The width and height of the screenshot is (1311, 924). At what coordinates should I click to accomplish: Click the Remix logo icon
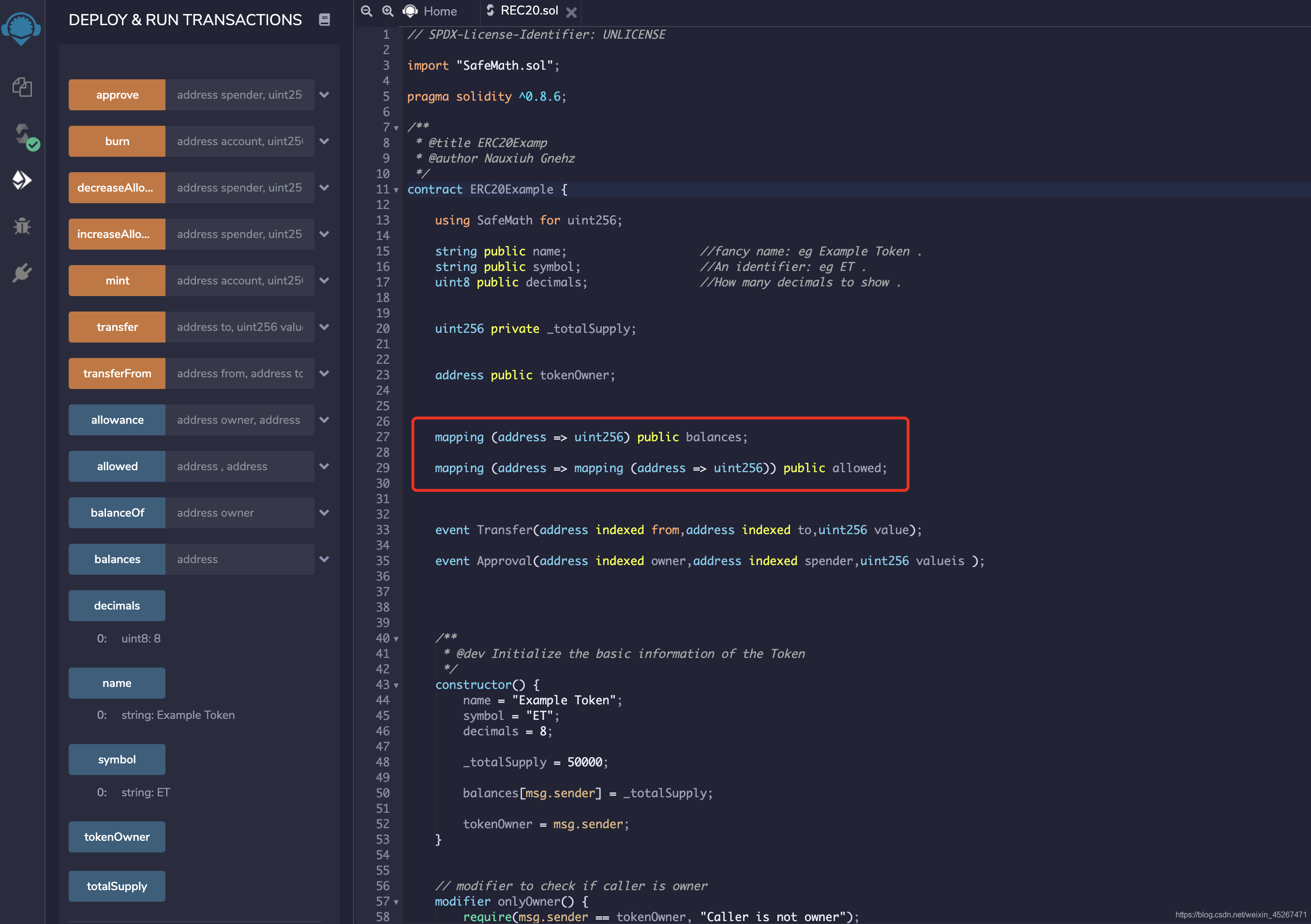point(21,28)
